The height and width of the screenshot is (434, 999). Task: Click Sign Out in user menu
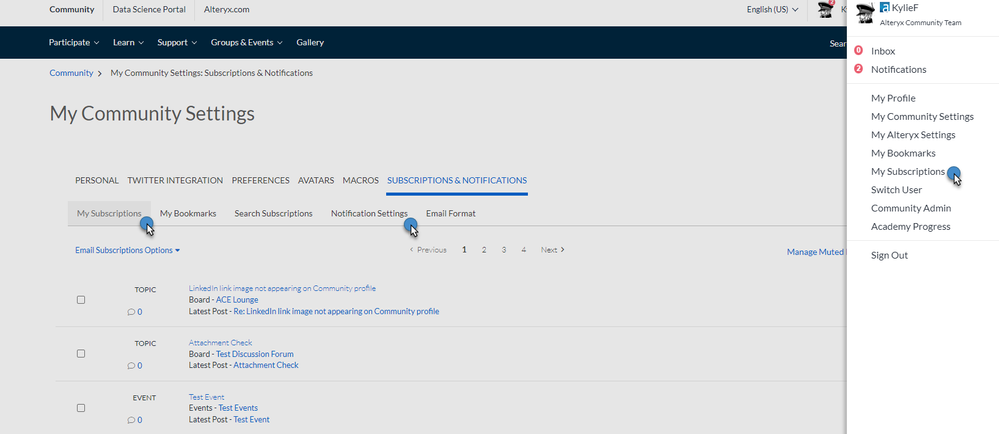click(889, 256)
